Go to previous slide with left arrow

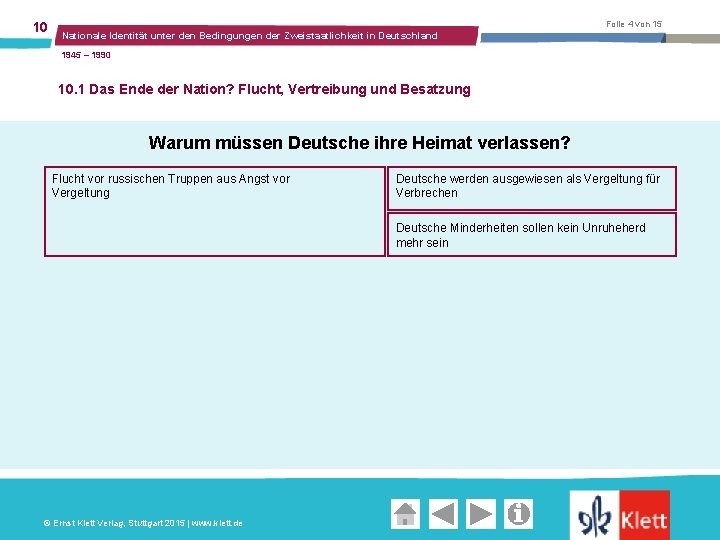pyautogui.click(x=443, y=513)
